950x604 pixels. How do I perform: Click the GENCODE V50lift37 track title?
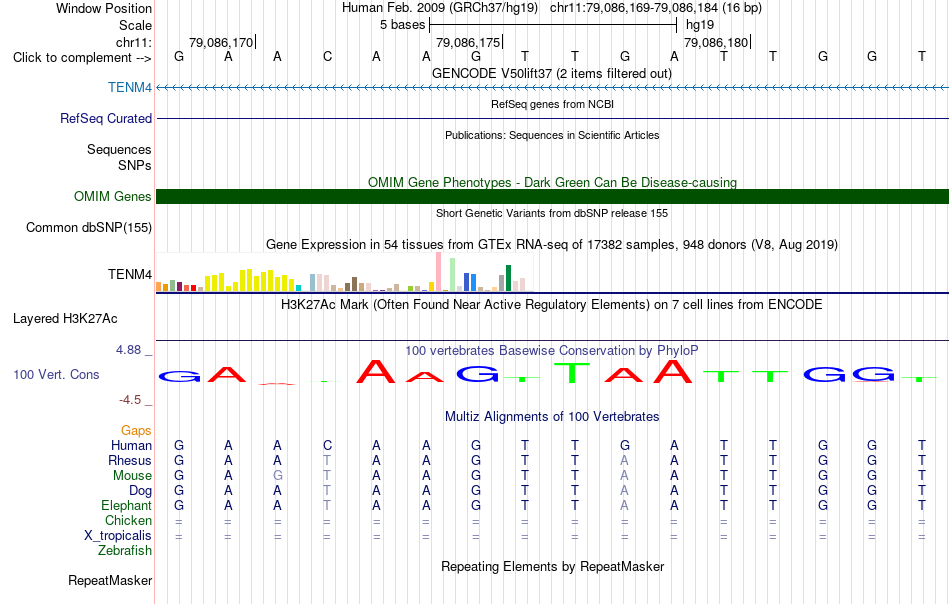point(551,73)
